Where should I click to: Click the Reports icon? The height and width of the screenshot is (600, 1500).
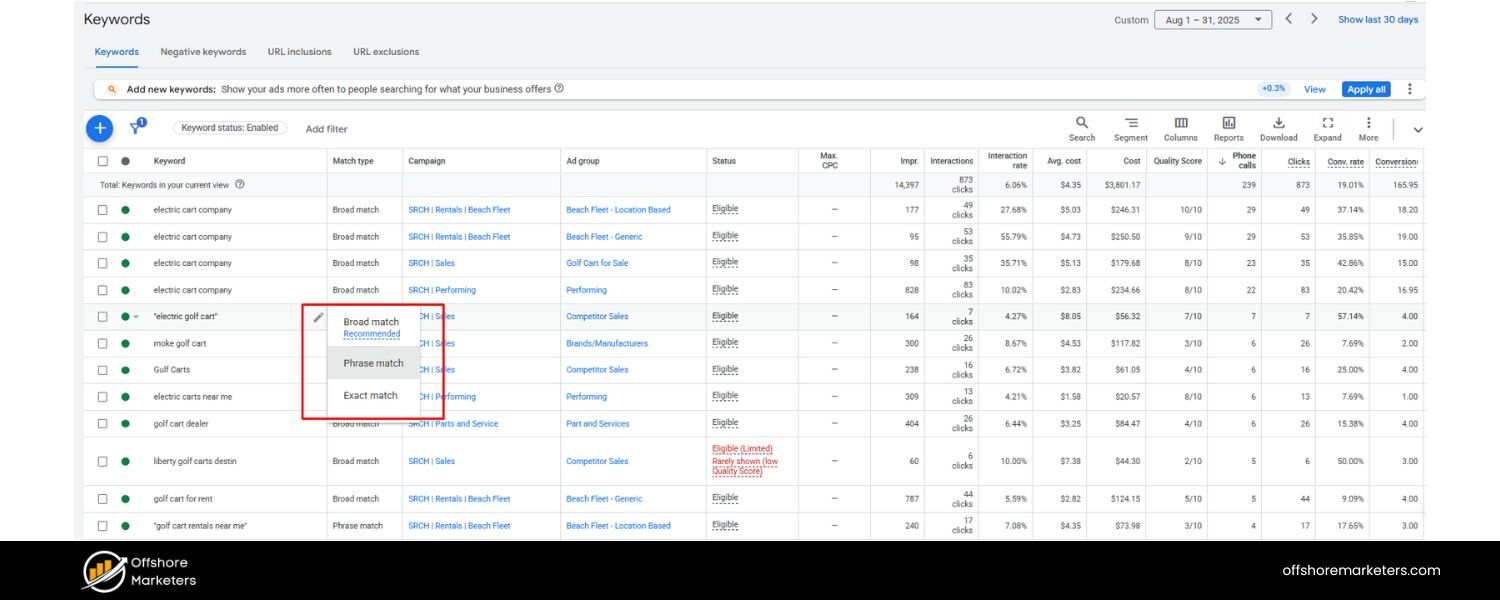point(1228,123)
